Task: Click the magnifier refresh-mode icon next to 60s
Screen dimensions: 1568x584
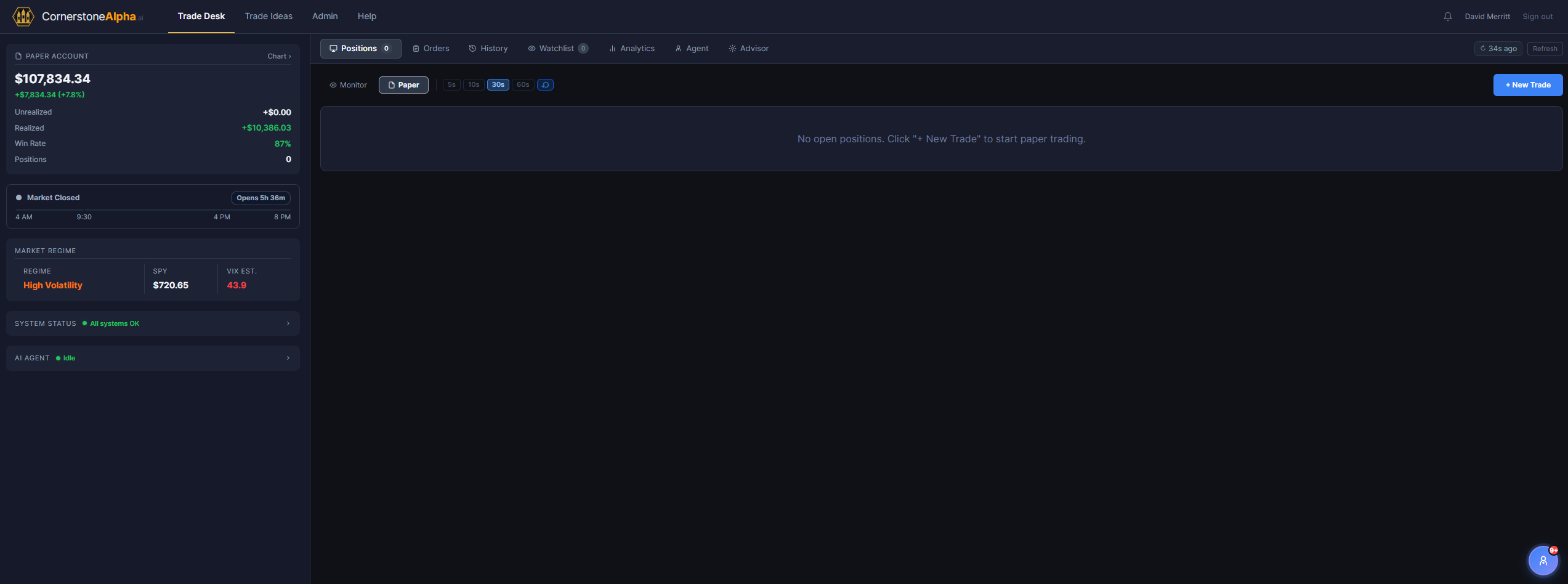Action: click(x=545, y=85)
